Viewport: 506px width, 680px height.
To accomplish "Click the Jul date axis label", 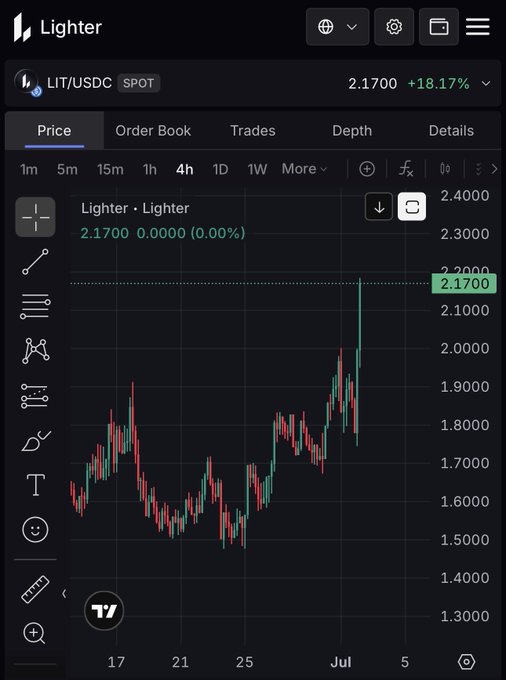I will click(x=341, y=662).
